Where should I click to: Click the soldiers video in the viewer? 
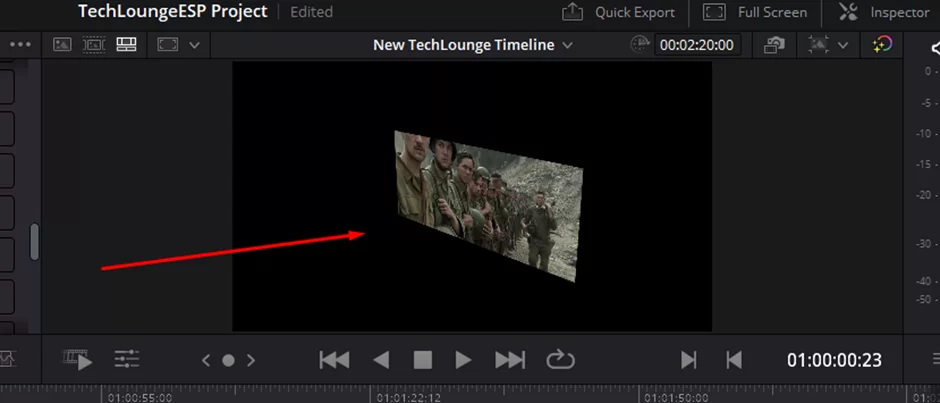click(x=488, y=206)
